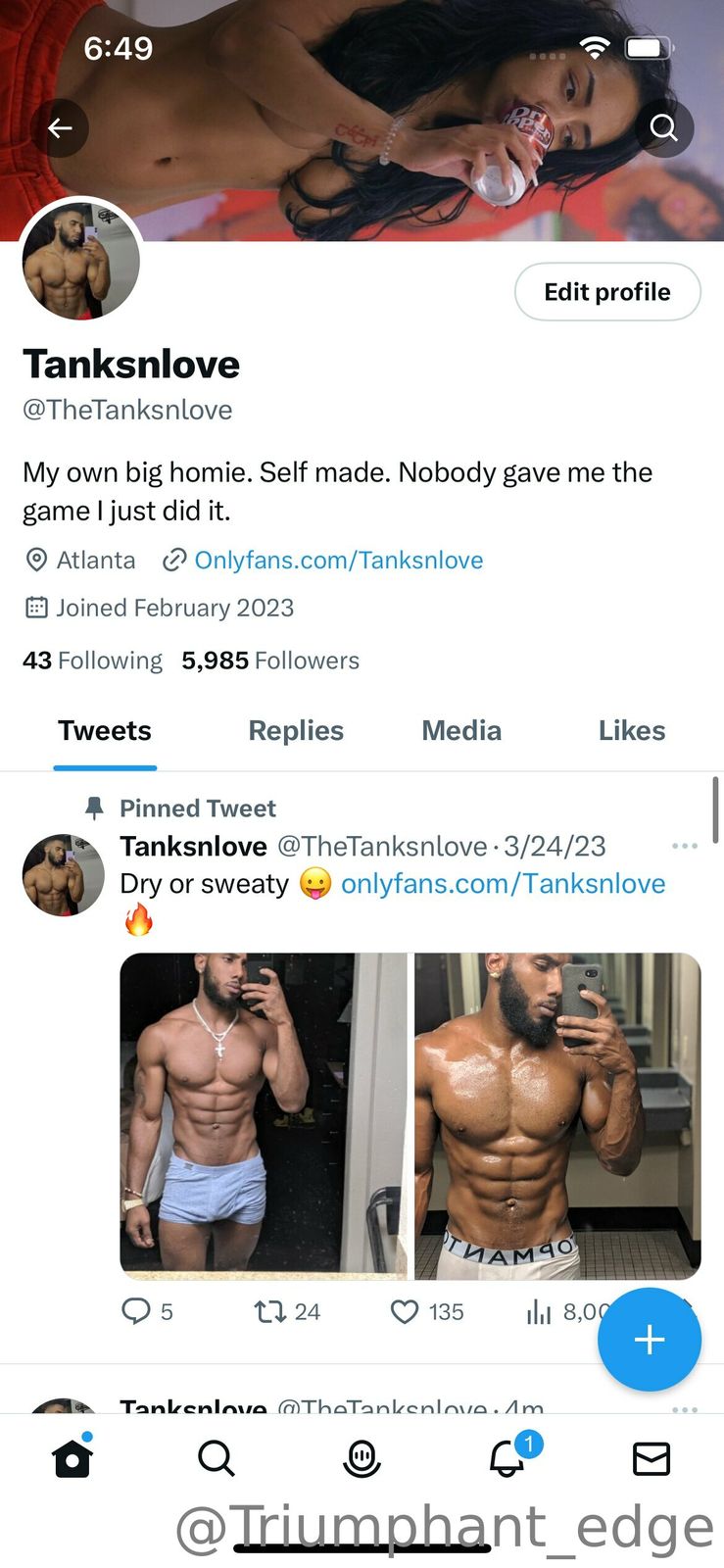The height and width of the screenshot is (1568, 724).
Task: Open the 5,985 Followers list
Action: pyautogui.click(x=270, y=661)
